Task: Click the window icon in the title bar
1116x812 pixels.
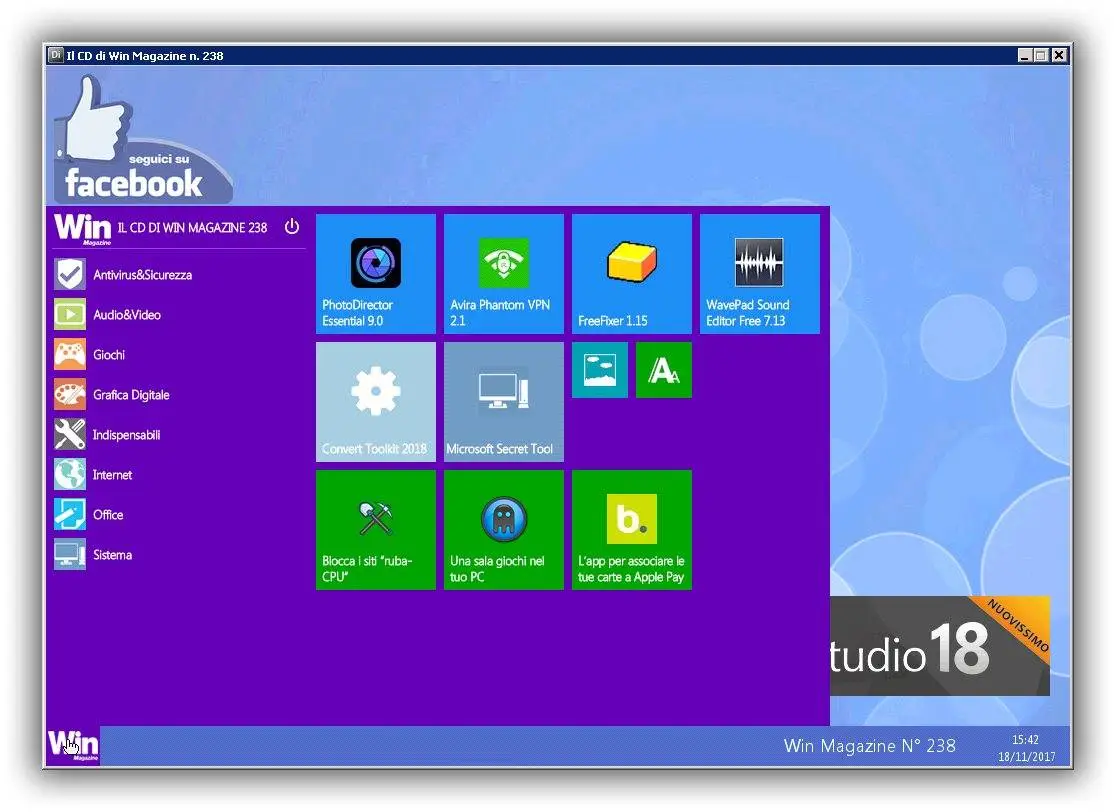Action: (56, 55)
